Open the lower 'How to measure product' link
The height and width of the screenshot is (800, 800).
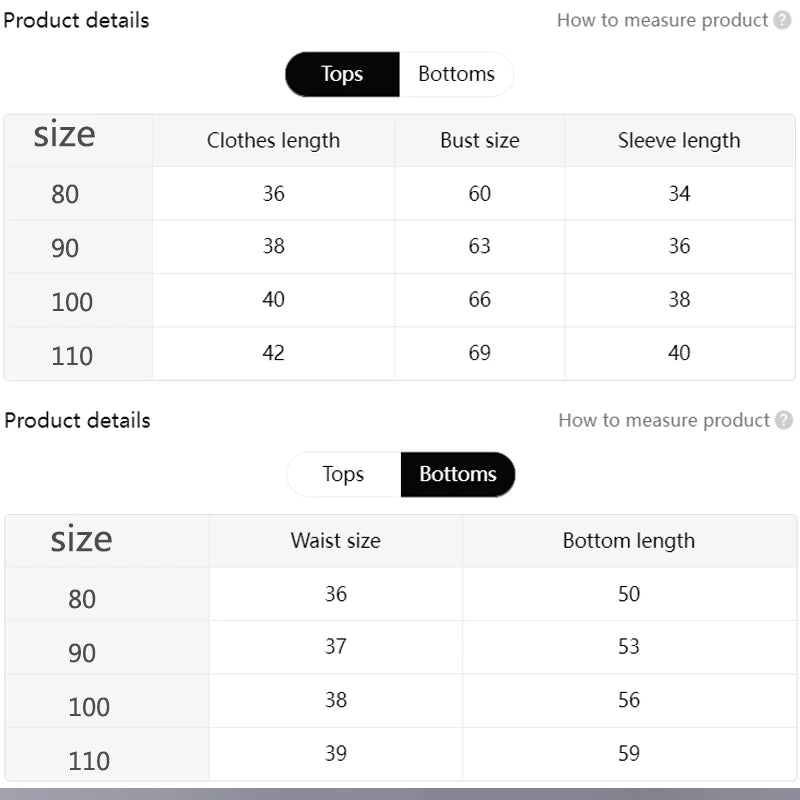(x=664, y=420)
